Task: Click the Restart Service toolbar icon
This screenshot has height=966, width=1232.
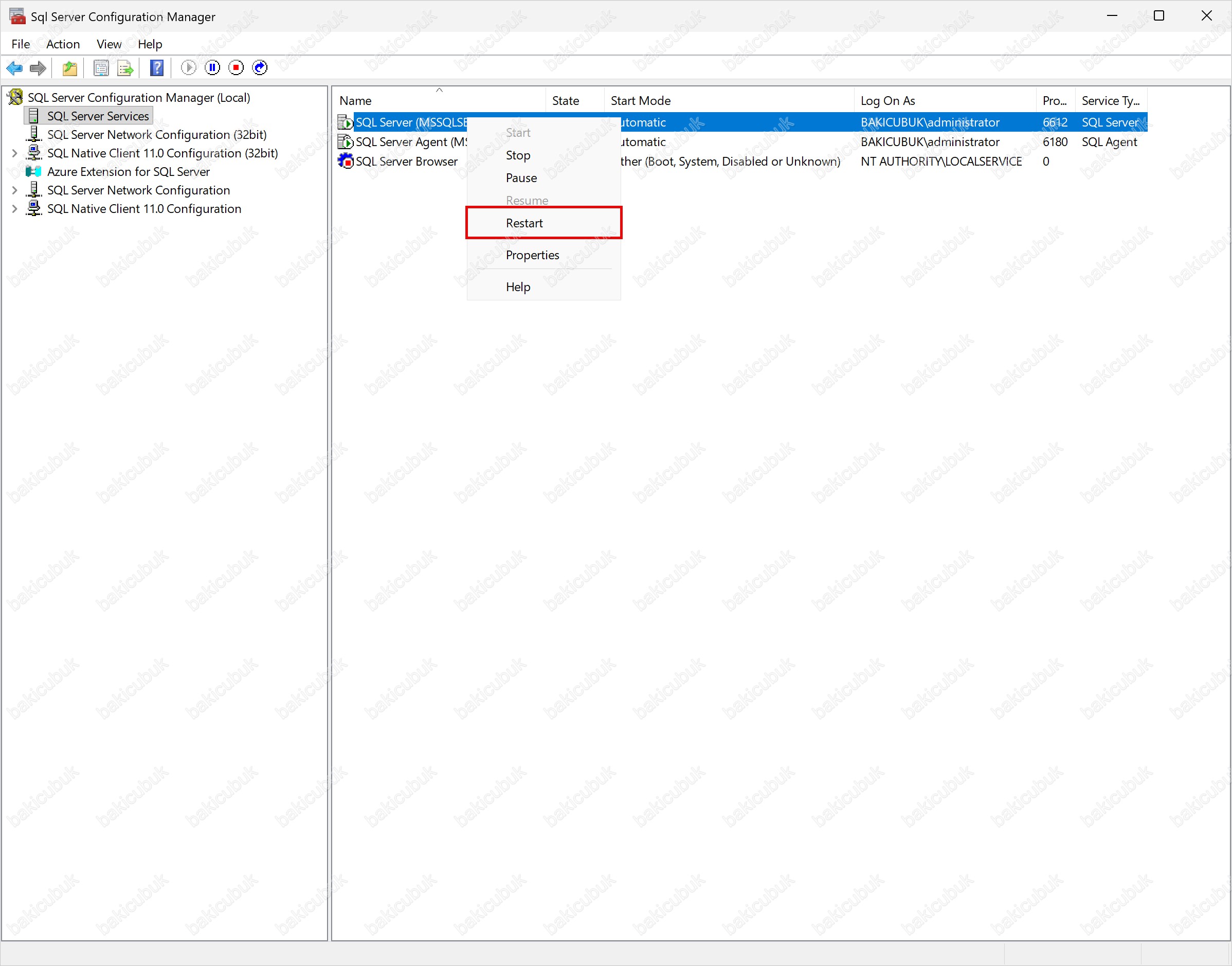Action: pyautogui.click(x=260, y=68)
